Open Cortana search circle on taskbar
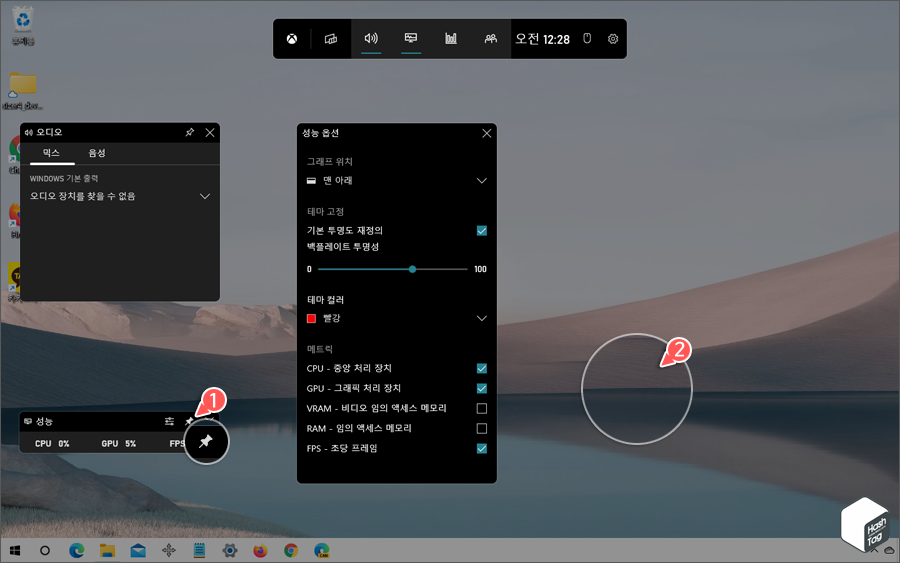This screenshot has height=563, width=900. pyautogui.click(x=45, y=551)
